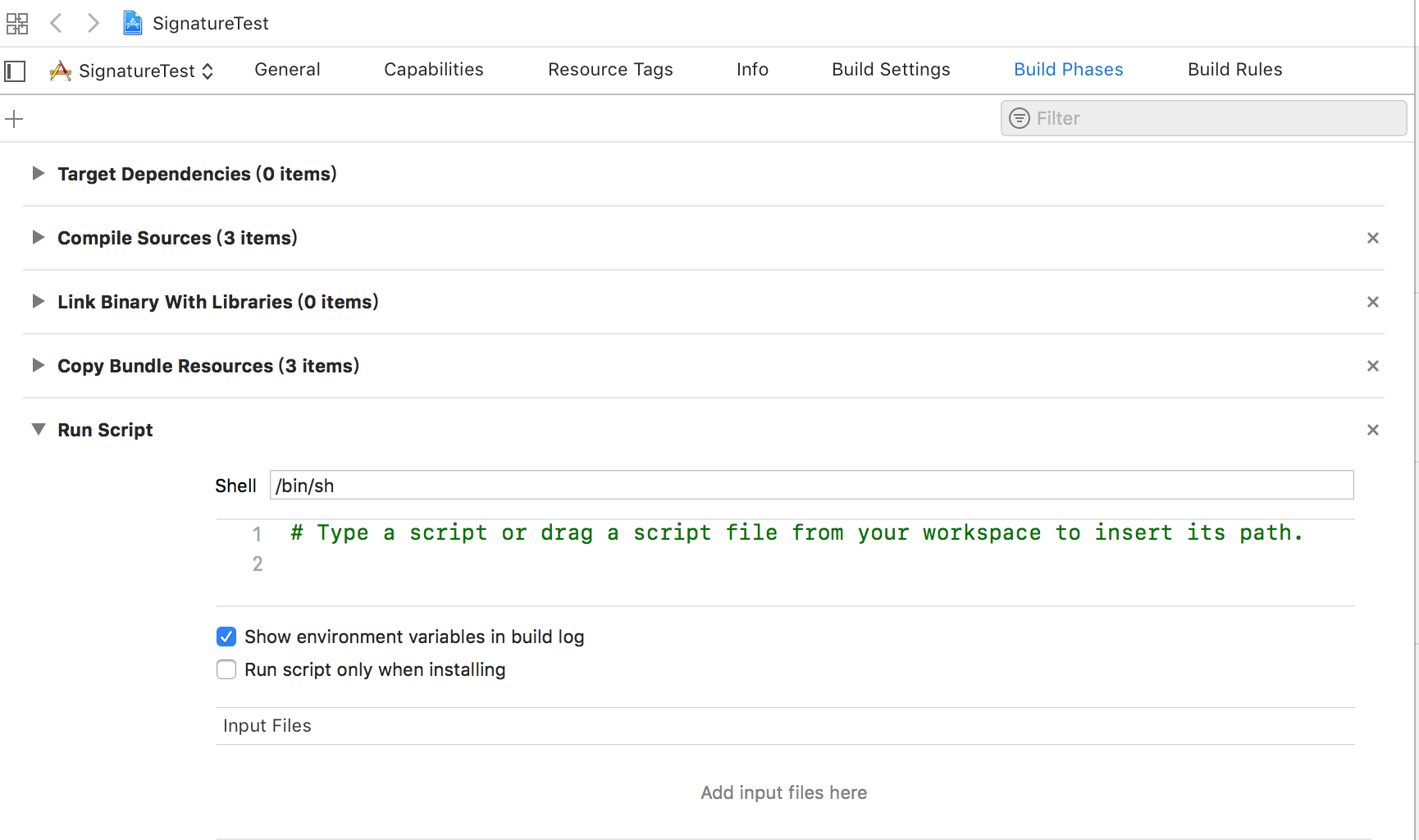Expand Copy Bundle Resources section

[x=38, y=365]
